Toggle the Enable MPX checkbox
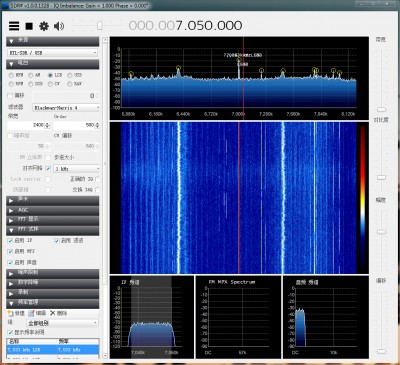 (10, 251)
